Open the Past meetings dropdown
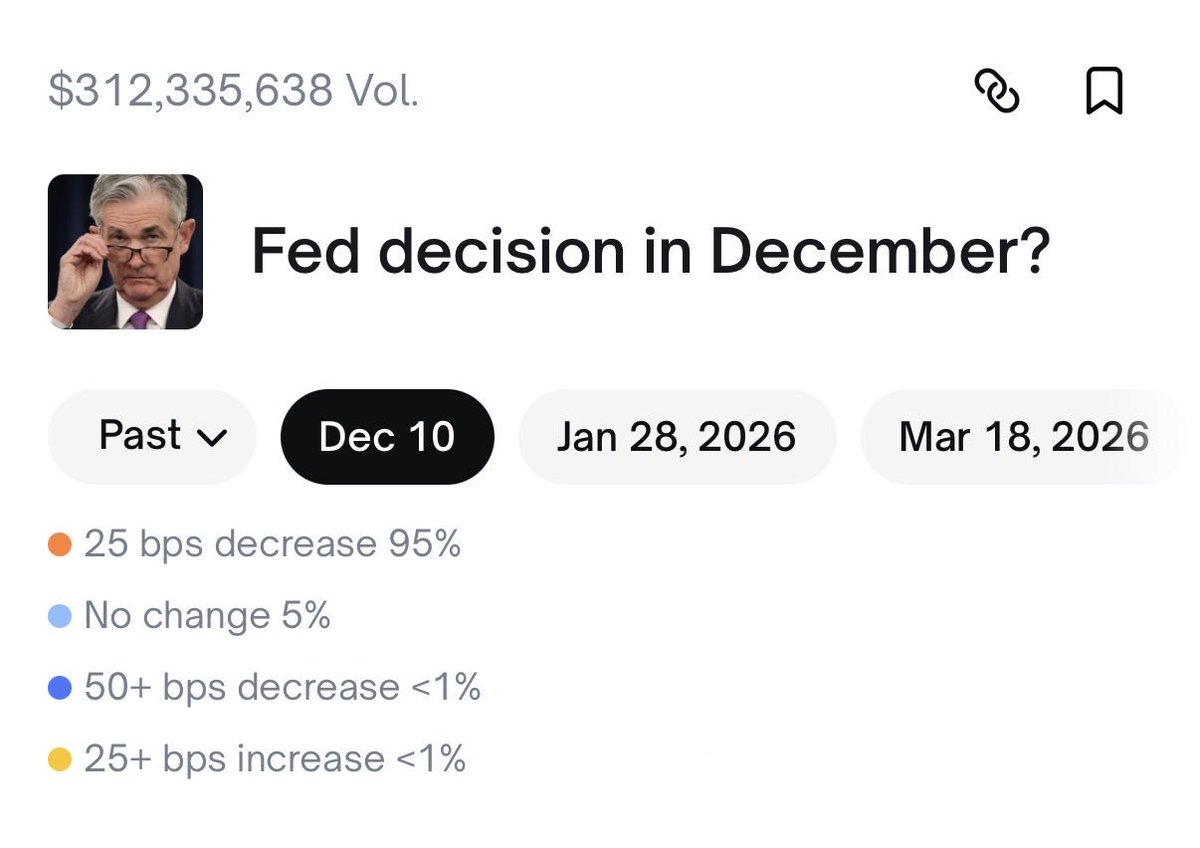The image size is (1200, 848). (x=152, y=437)
